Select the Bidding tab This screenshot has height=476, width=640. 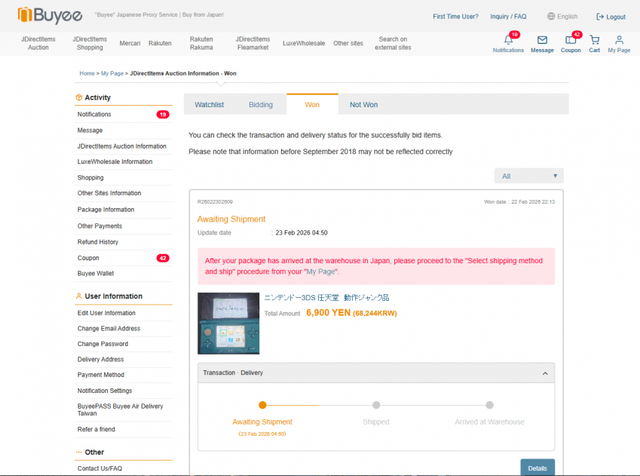pyautogui.click(x=260, y=104)
